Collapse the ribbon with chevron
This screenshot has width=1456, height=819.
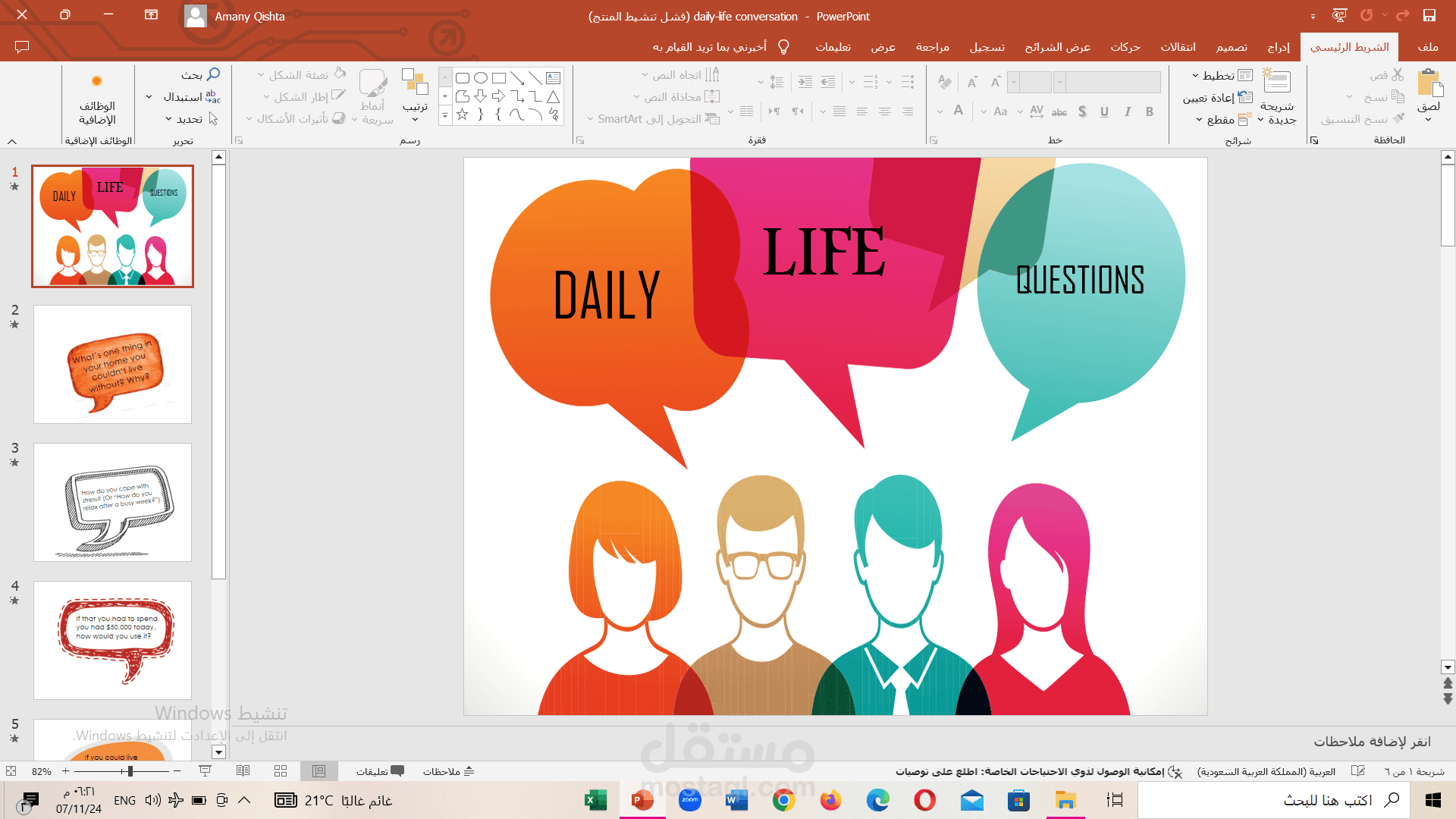click(12, 141)
